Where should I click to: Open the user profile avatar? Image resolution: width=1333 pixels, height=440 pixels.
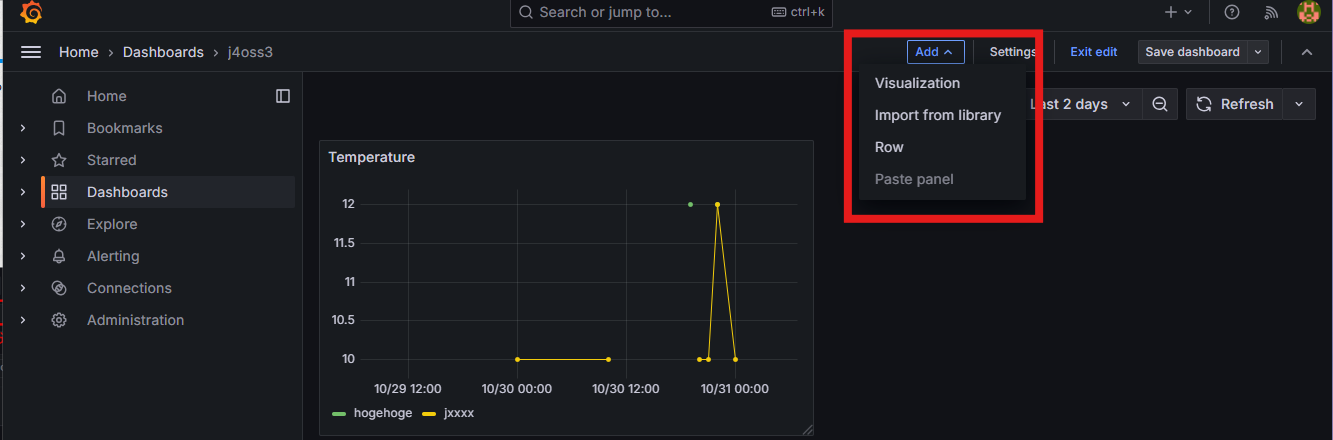tap(1308, 12)
